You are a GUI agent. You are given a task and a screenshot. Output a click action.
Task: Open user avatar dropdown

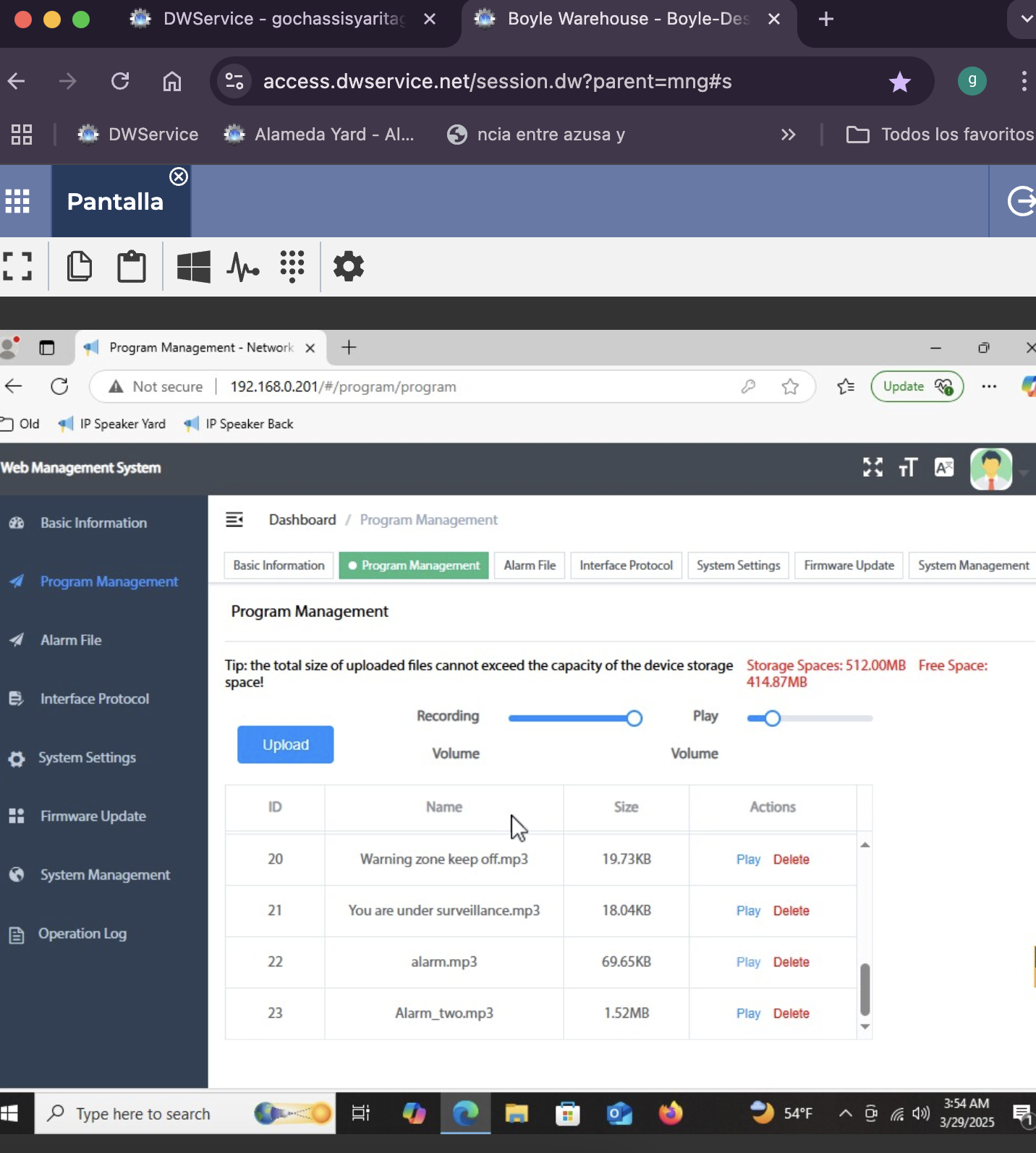pos(998,469)
